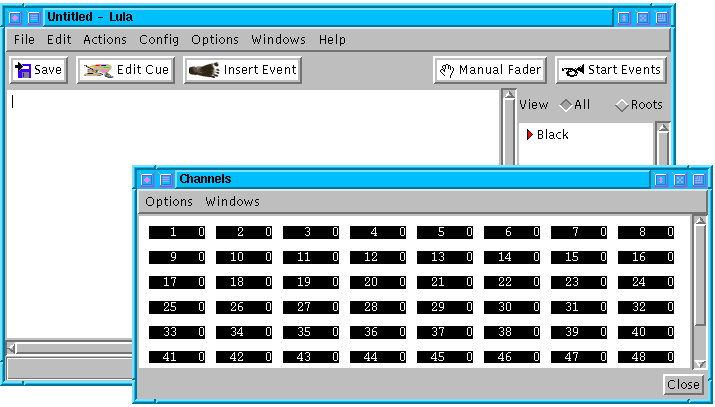Image resolution: width=715 pixels, height=407 pixels.
Task: Click the Channels window menu icon in title bar
Action: coord(147,180)
